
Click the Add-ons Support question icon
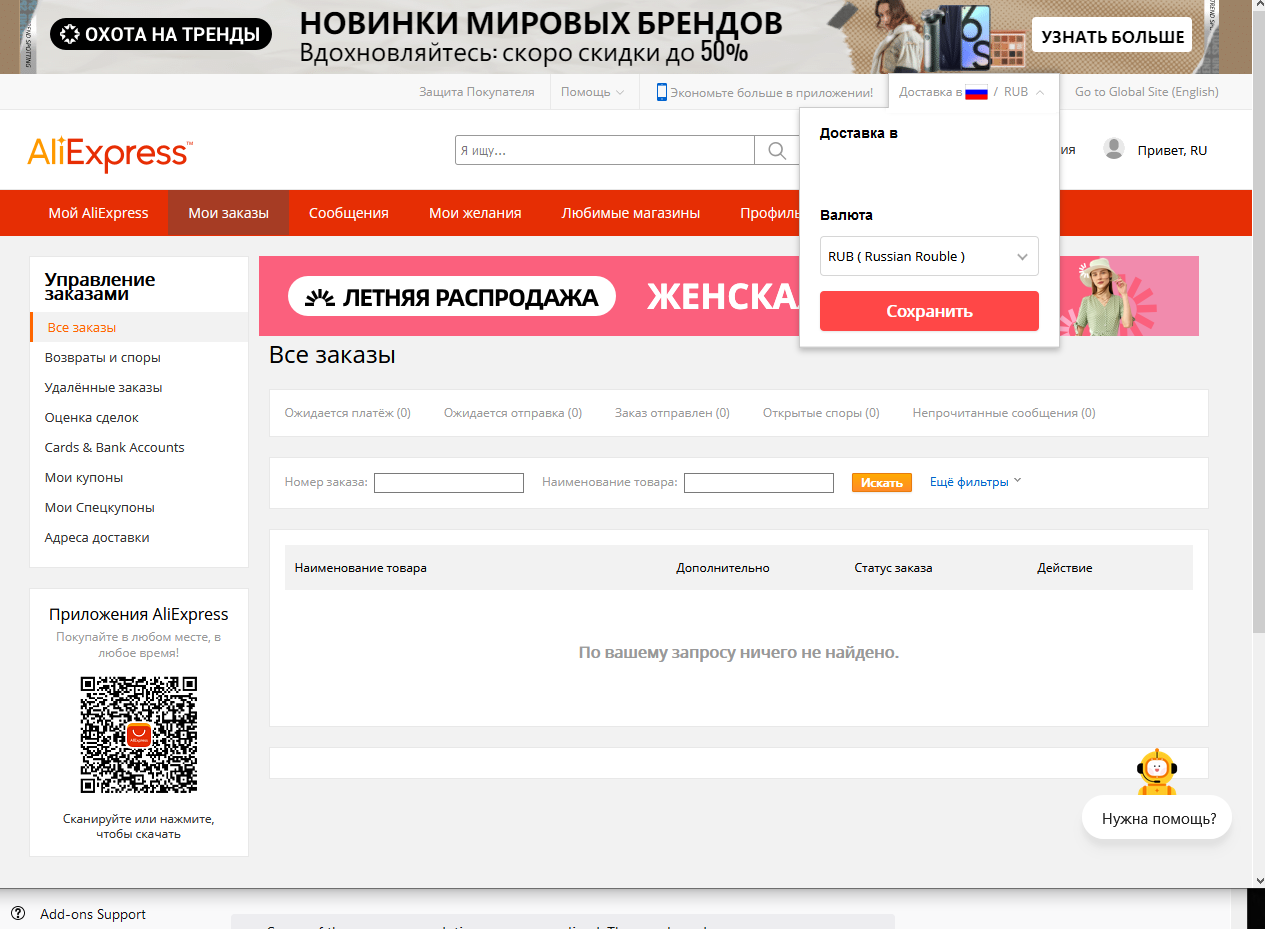point(18,914)
